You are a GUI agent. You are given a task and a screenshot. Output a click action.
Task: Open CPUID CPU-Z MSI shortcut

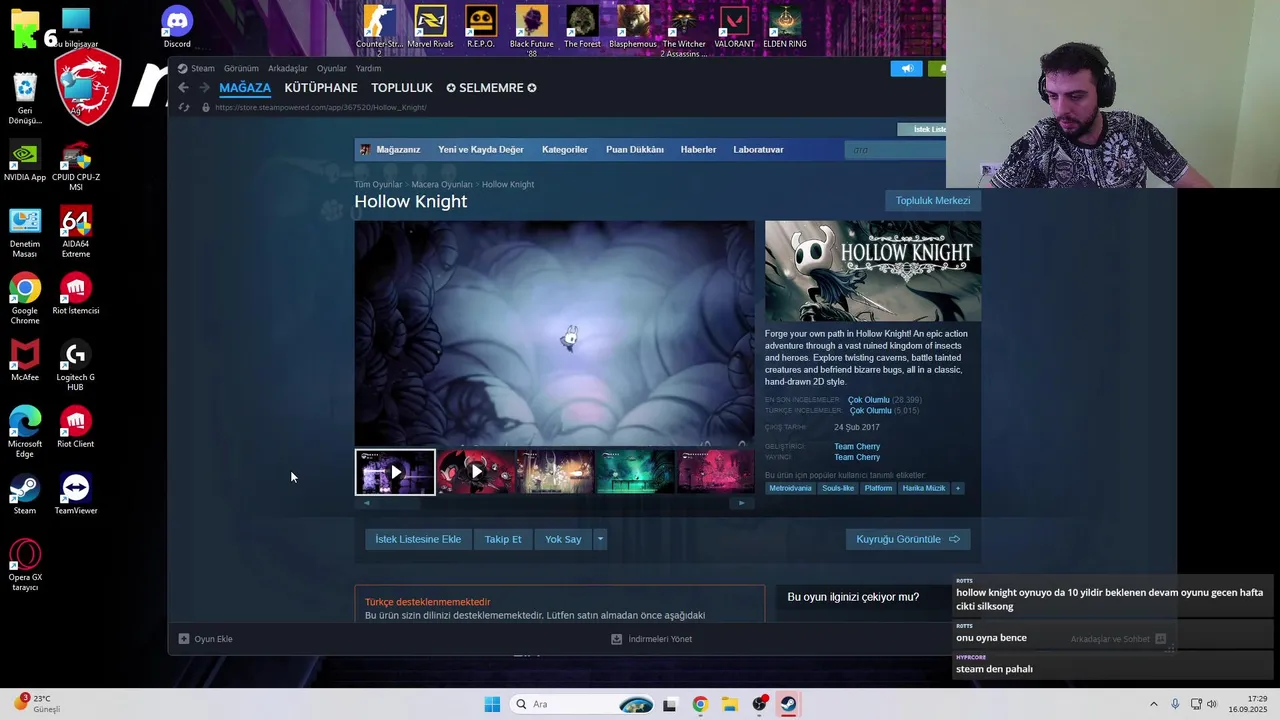coord(76,166)
